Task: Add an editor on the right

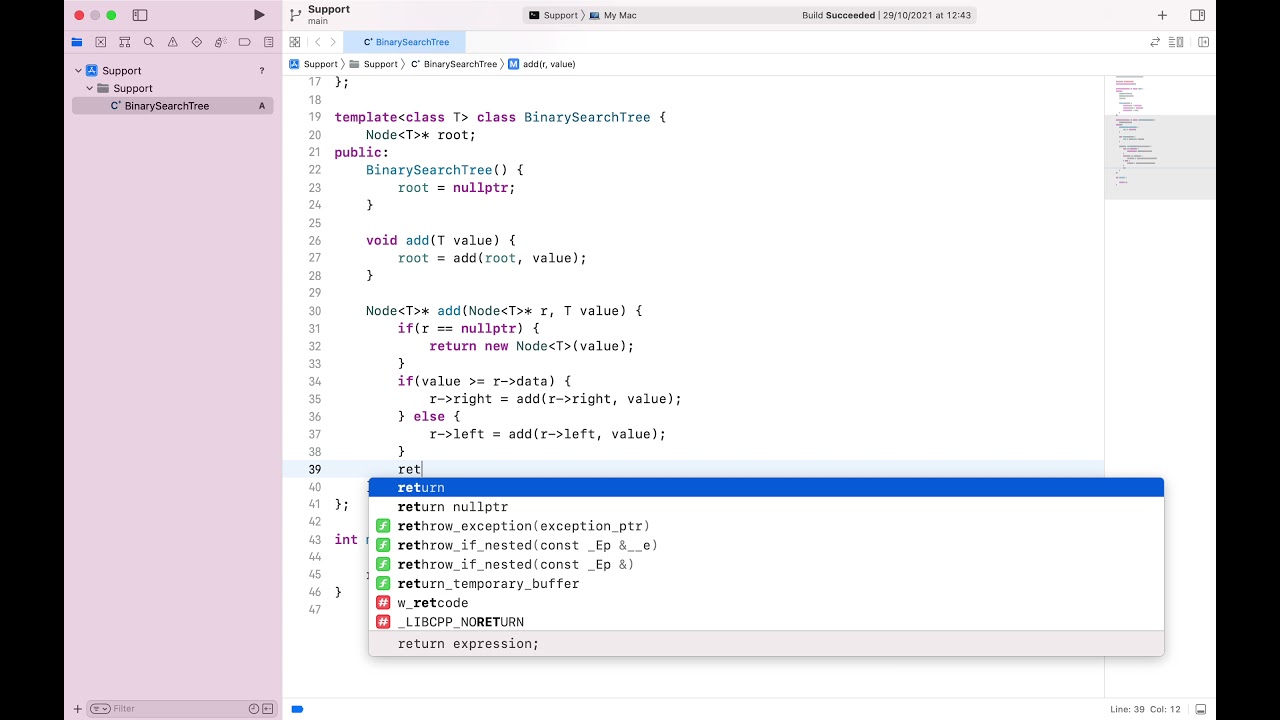Action: [1203, 42]
